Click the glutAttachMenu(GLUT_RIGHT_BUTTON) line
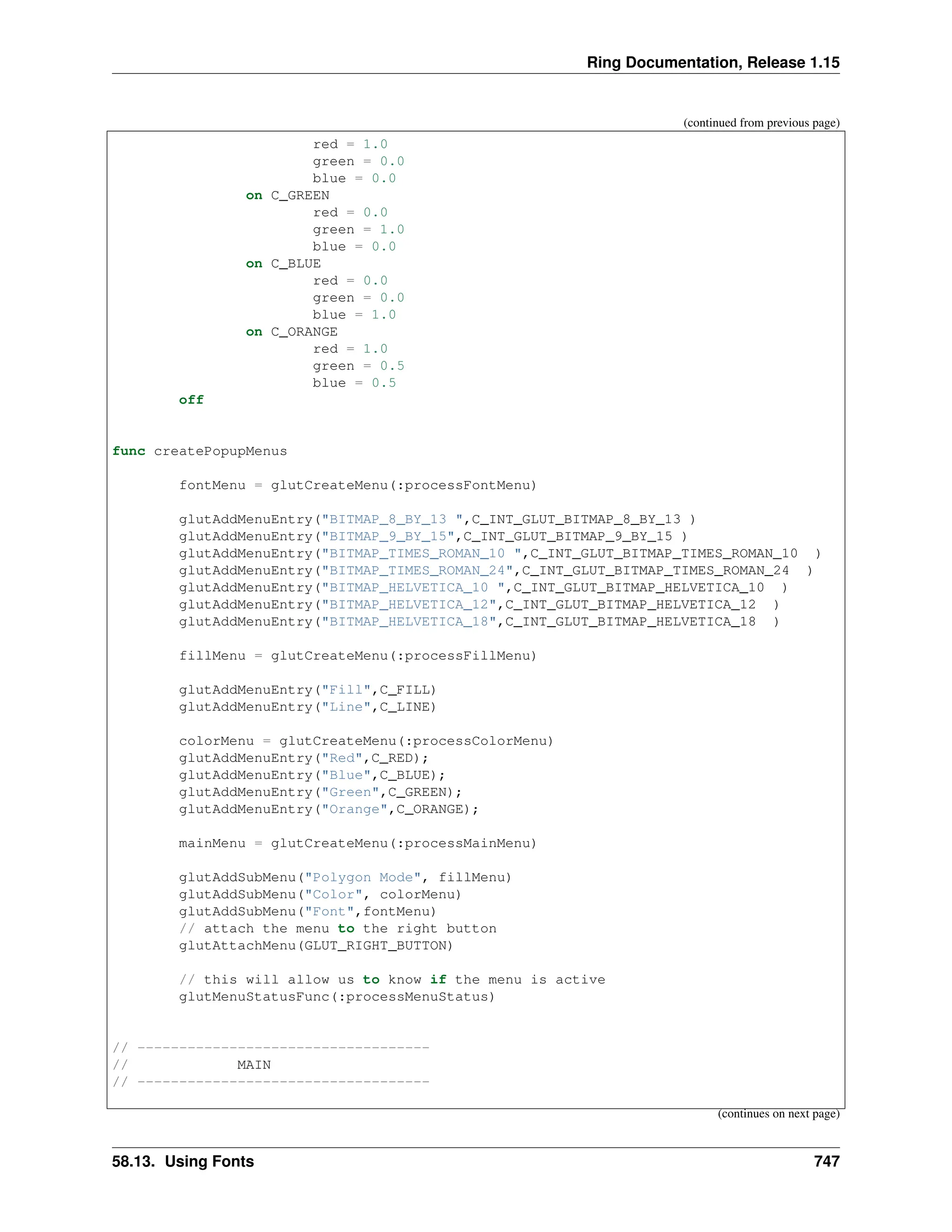Image resolution: width=952 pixels, height=1232 pixels. (316, 946)
